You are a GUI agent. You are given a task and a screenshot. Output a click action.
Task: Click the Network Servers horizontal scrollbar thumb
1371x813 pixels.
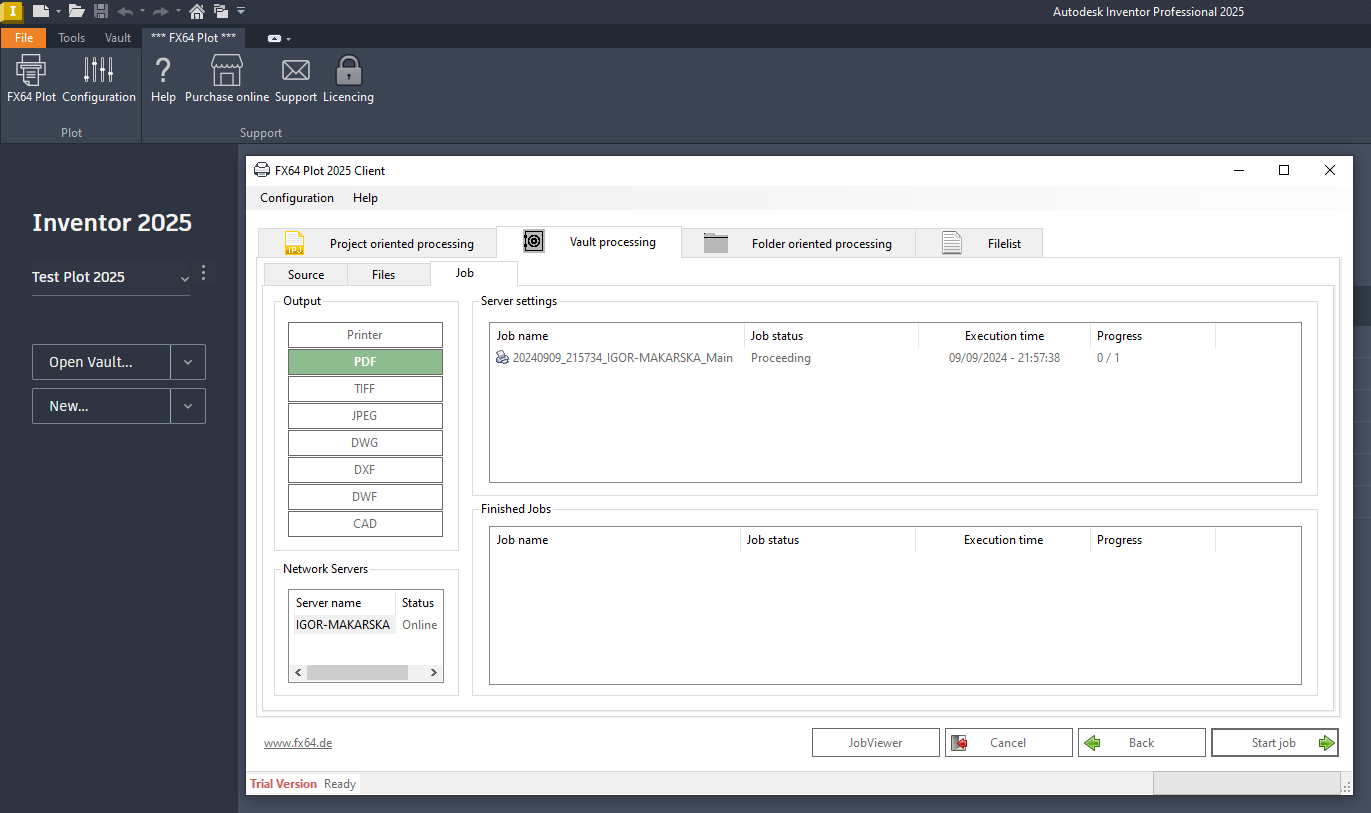(x=357, y=673)
